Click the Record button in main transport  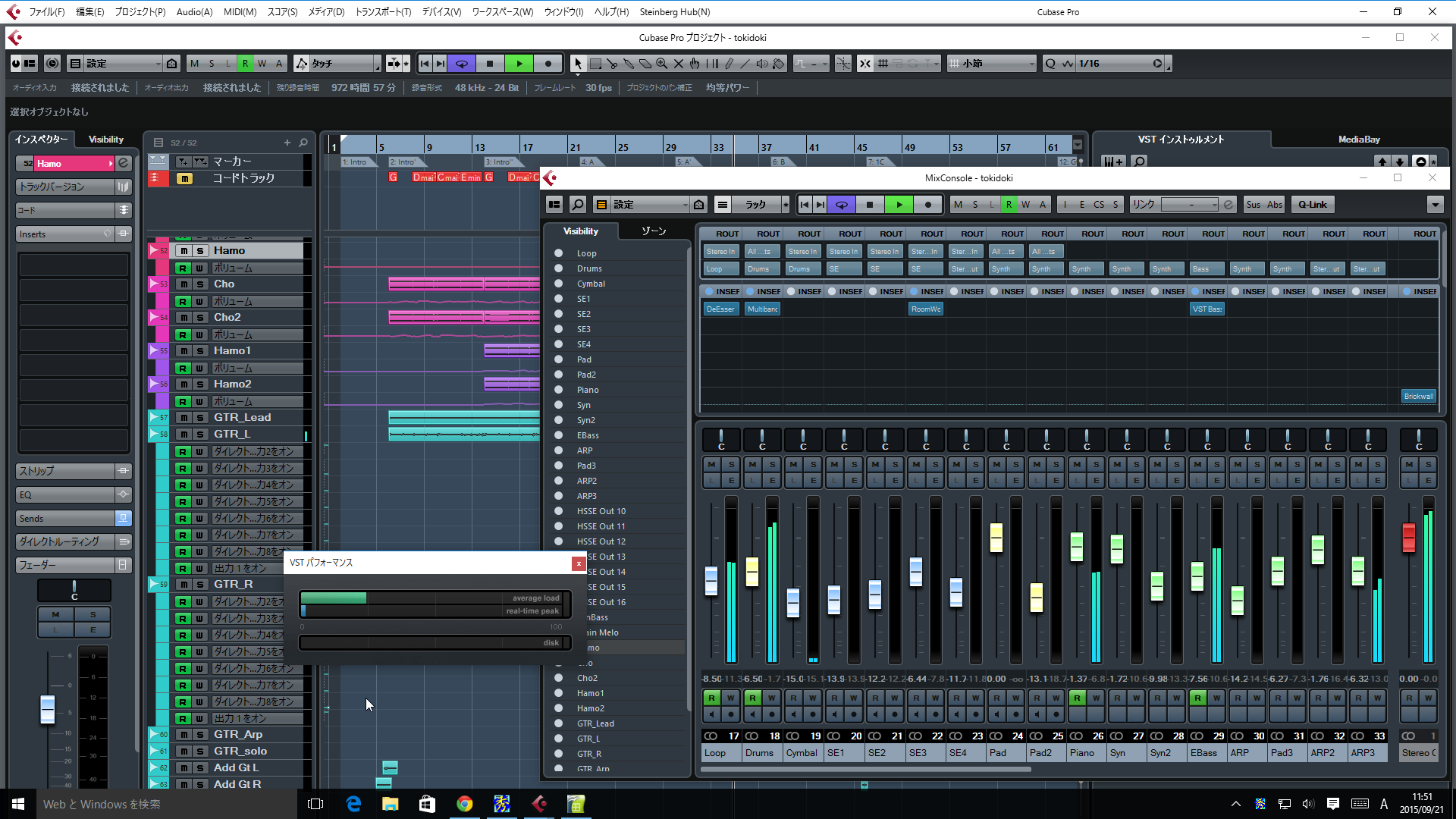tap(548, 64)
